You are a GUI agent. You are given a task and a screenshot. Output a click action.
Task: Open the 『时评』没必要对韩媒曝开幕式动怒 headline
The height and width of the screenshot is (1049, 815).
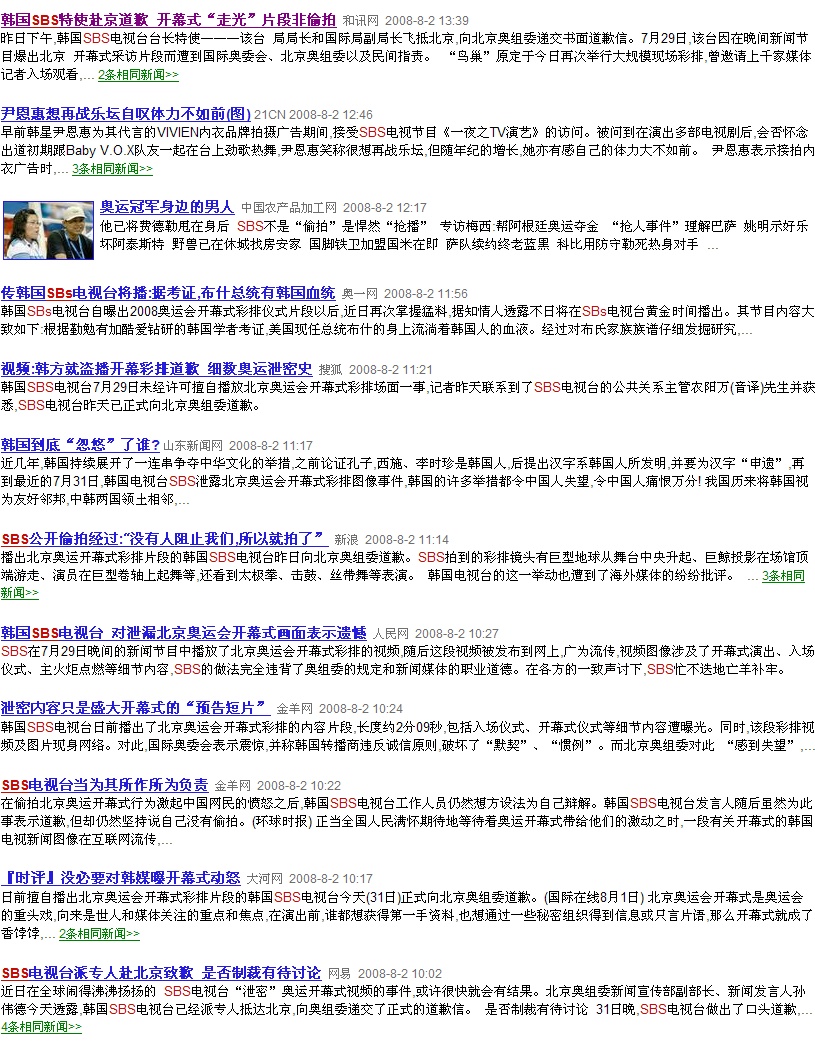point(120,878)
